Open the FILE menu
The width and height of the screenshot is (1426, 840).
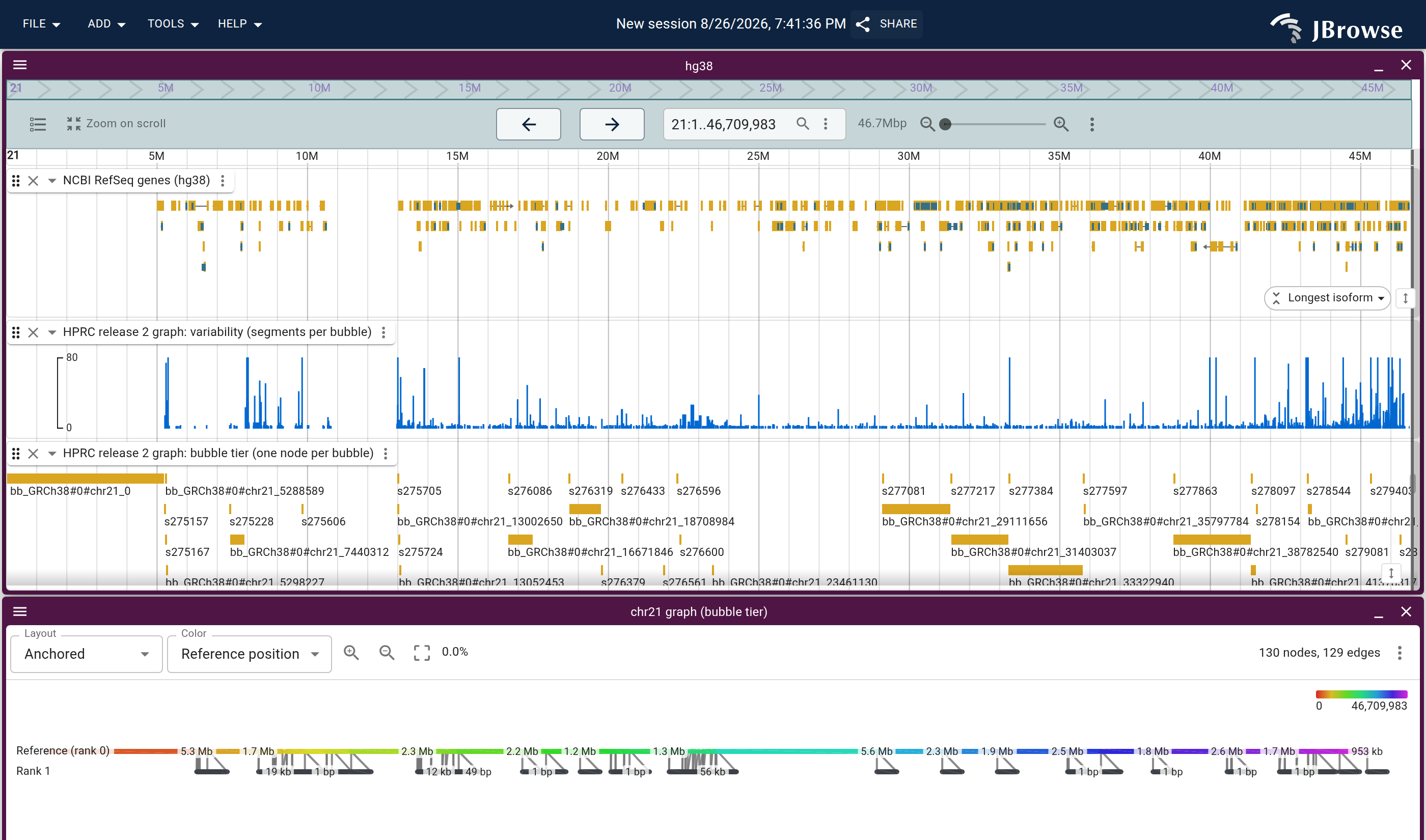click(x=41, y=24)
